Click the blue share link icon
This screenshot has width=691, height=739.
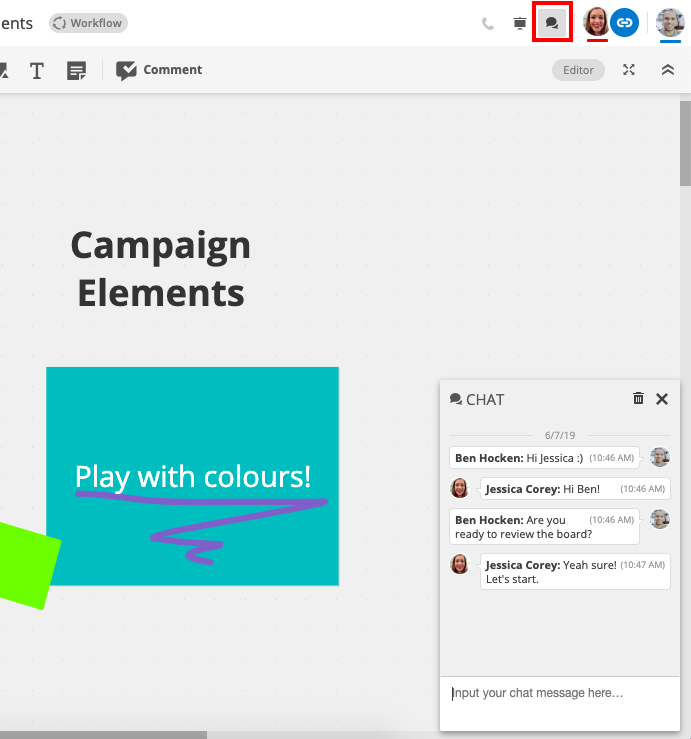tap(624, 22)
